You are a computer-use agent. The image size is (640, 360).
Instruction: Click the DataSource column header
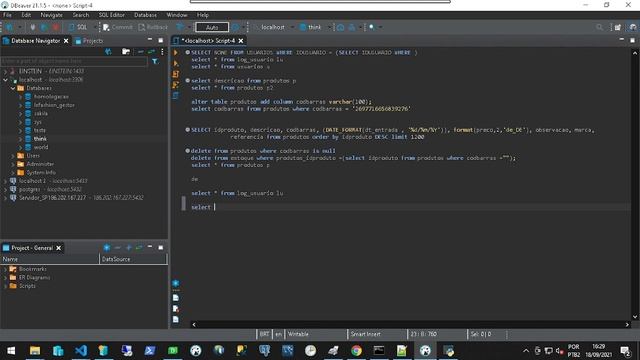click(133, 259)
